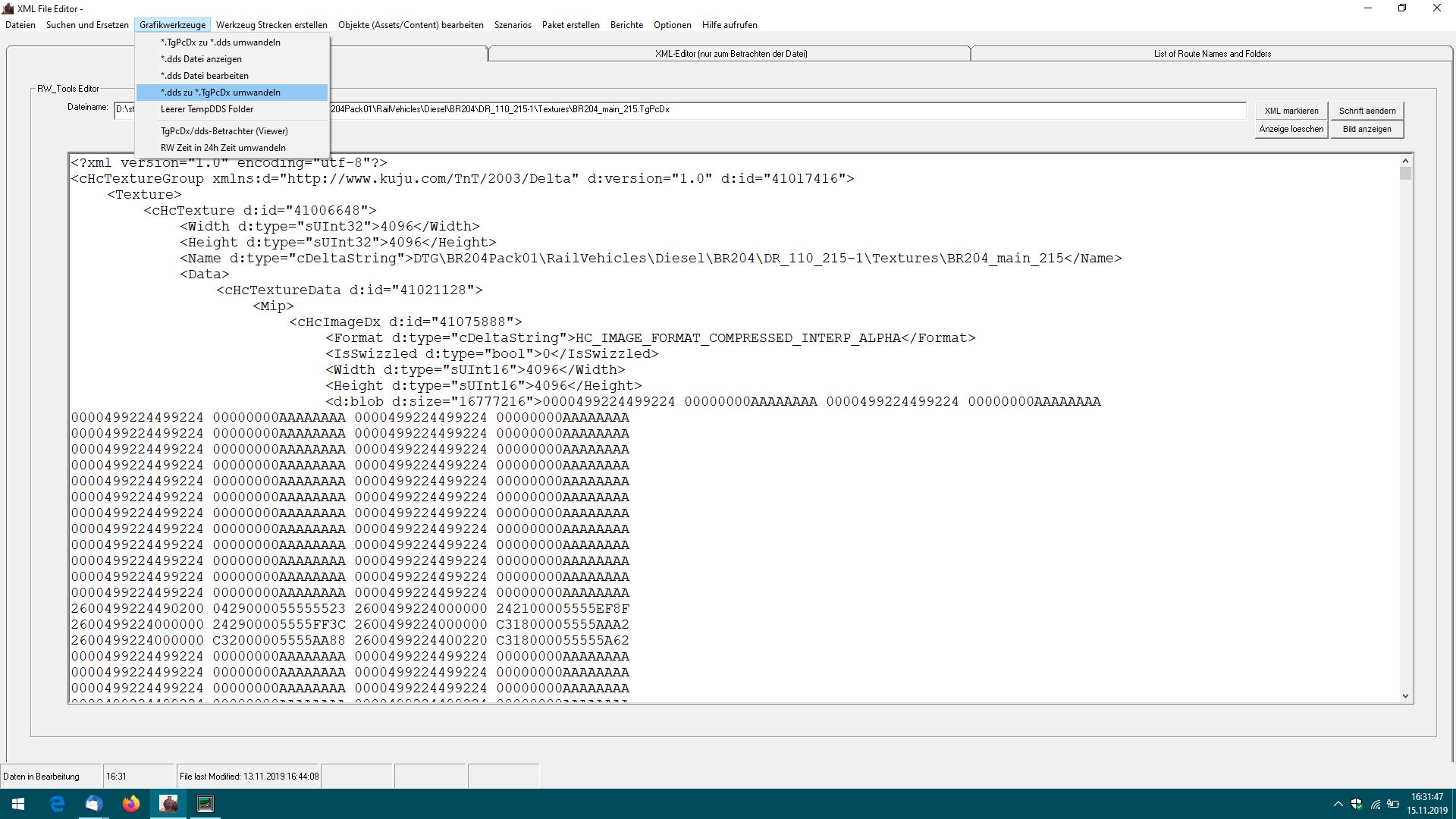This screenshot has width=1456, height=819.
Task: Switch to the locomotive RW_Tools taskbar icon
Action: 168,804
